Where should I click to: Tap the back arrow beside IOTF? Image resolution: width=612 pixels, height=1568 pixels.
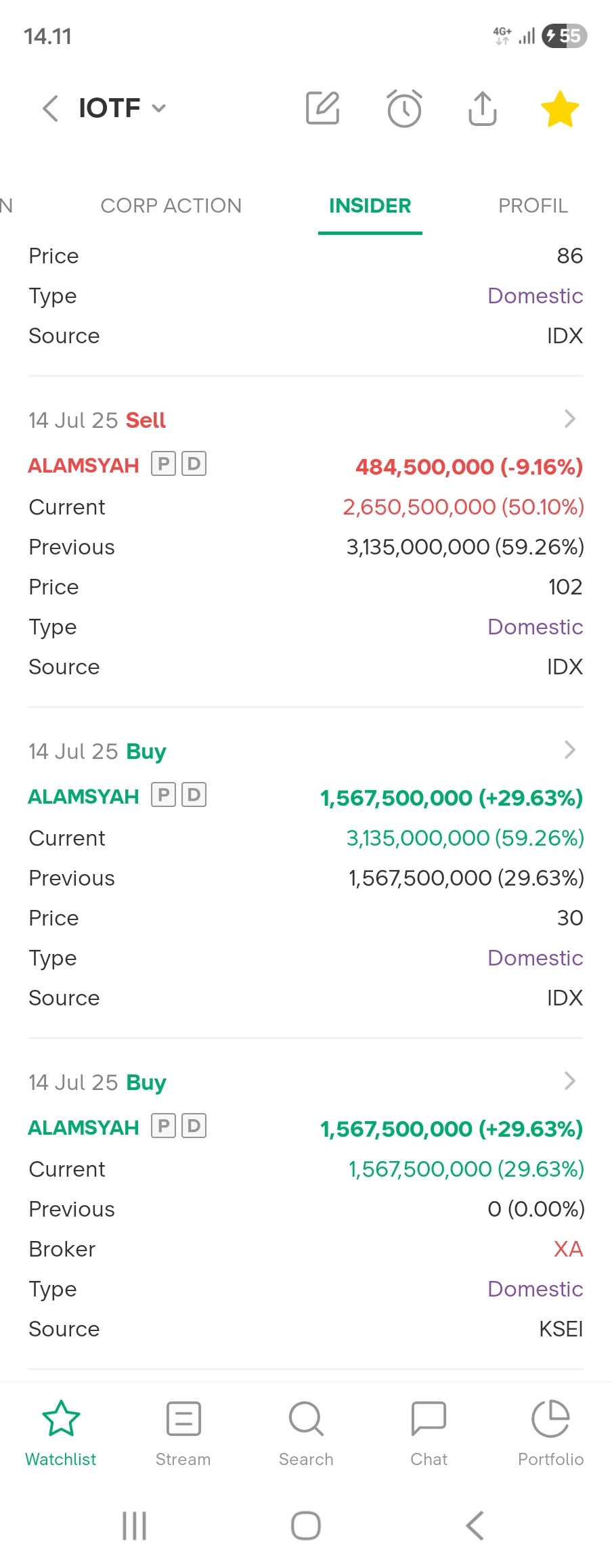coord(51,108)
